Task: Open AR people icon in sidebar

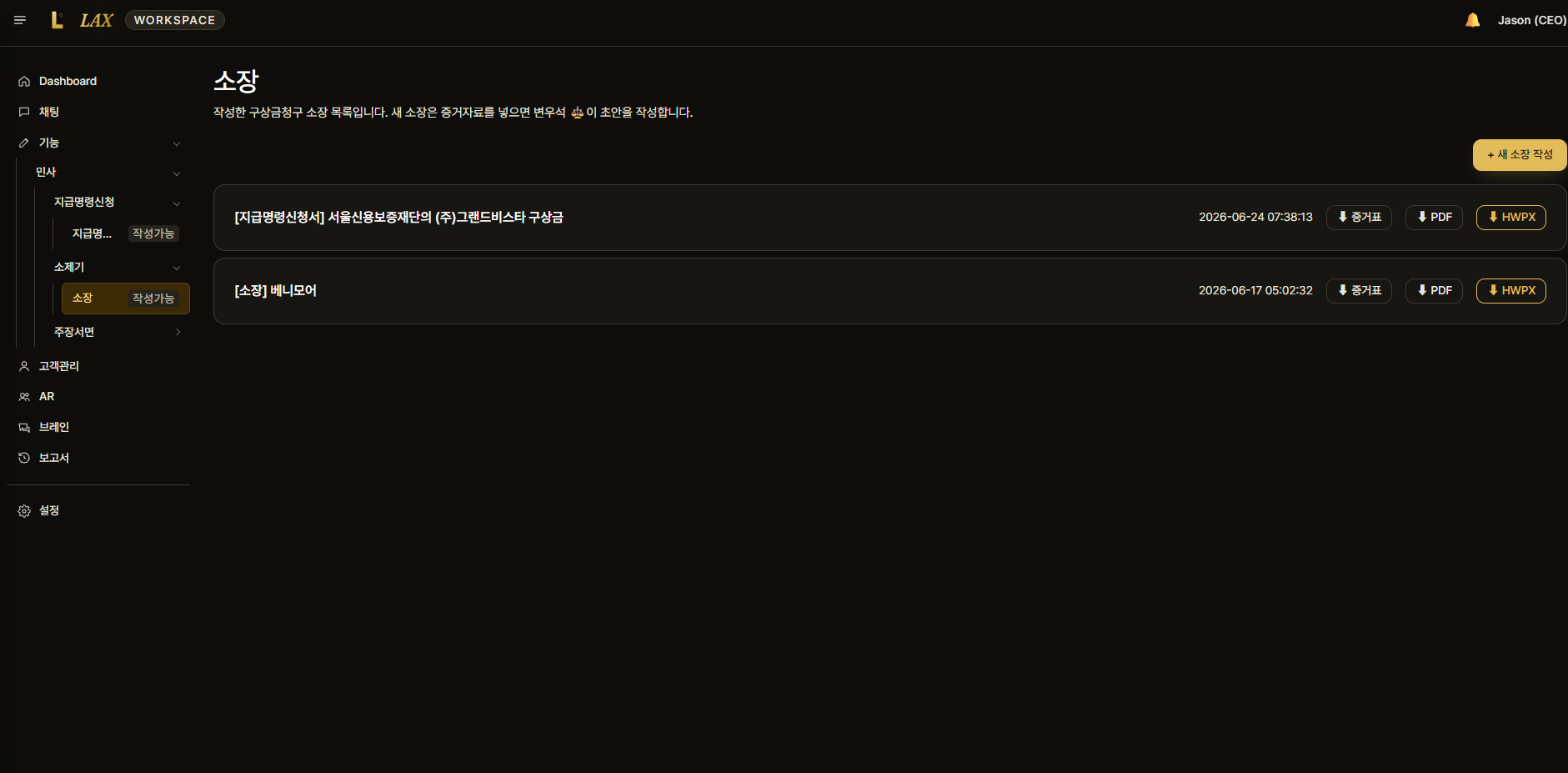Action: pyautogui.click(x=24, y=397)
